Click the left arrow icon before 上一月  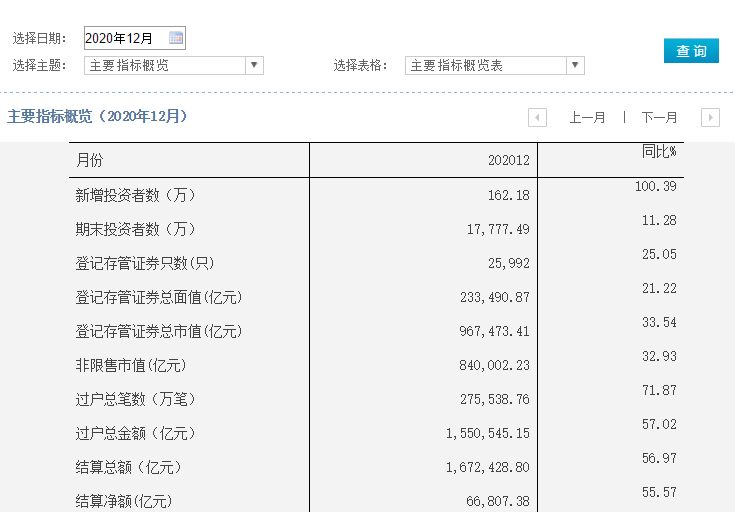coord(538,117)
